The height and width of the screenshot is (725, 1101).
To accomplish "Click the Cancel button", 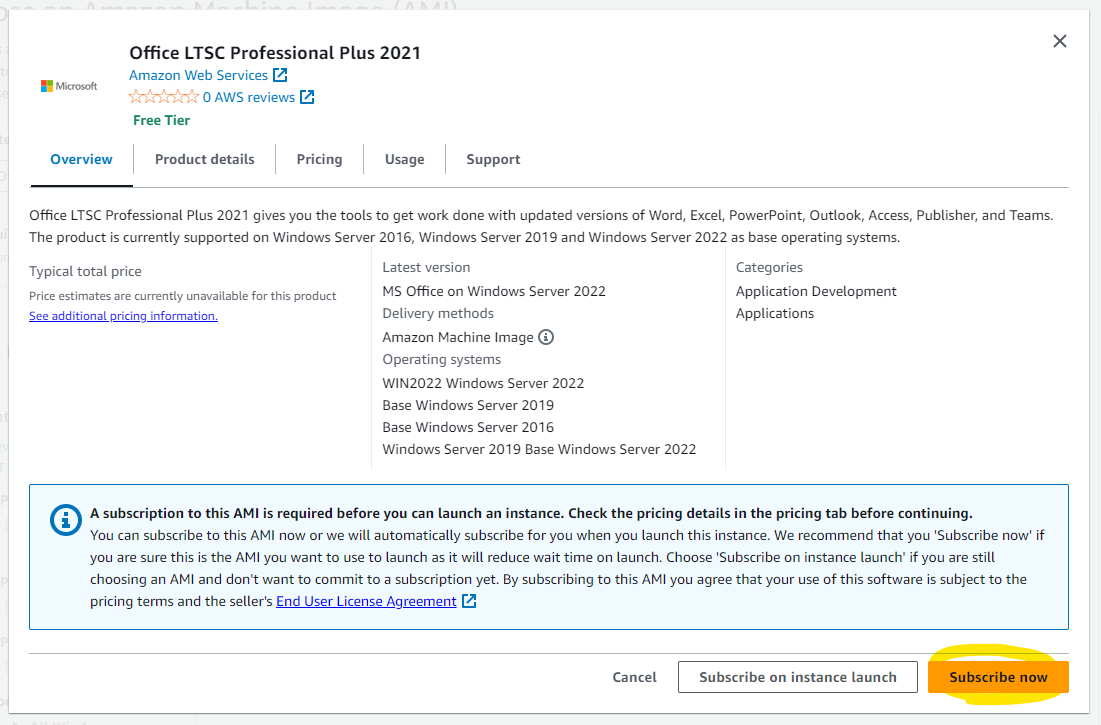I will point(634,677).
